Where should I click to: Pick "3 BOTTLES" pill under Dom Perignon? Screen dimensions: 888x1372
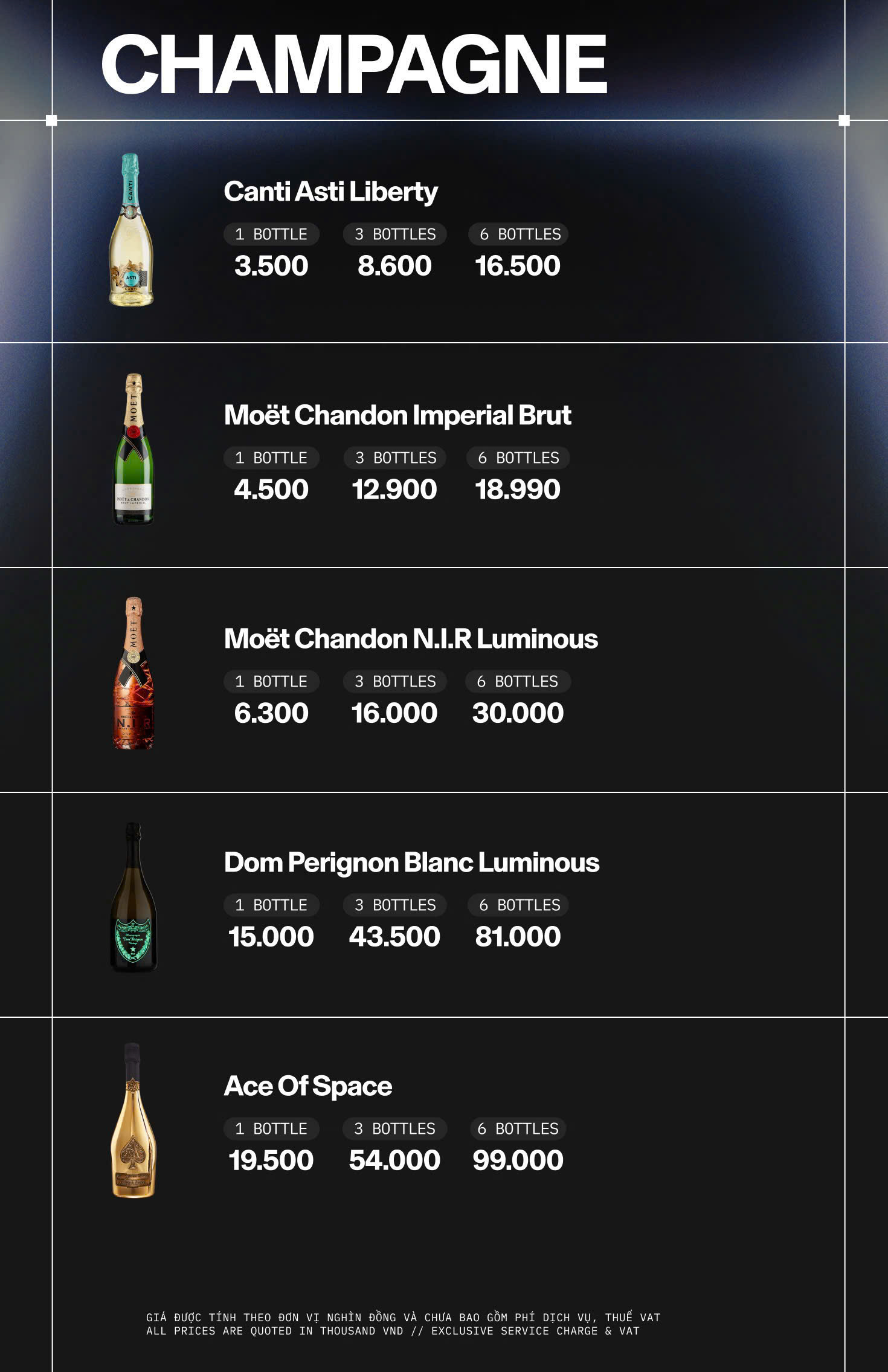tap(395, 905)
